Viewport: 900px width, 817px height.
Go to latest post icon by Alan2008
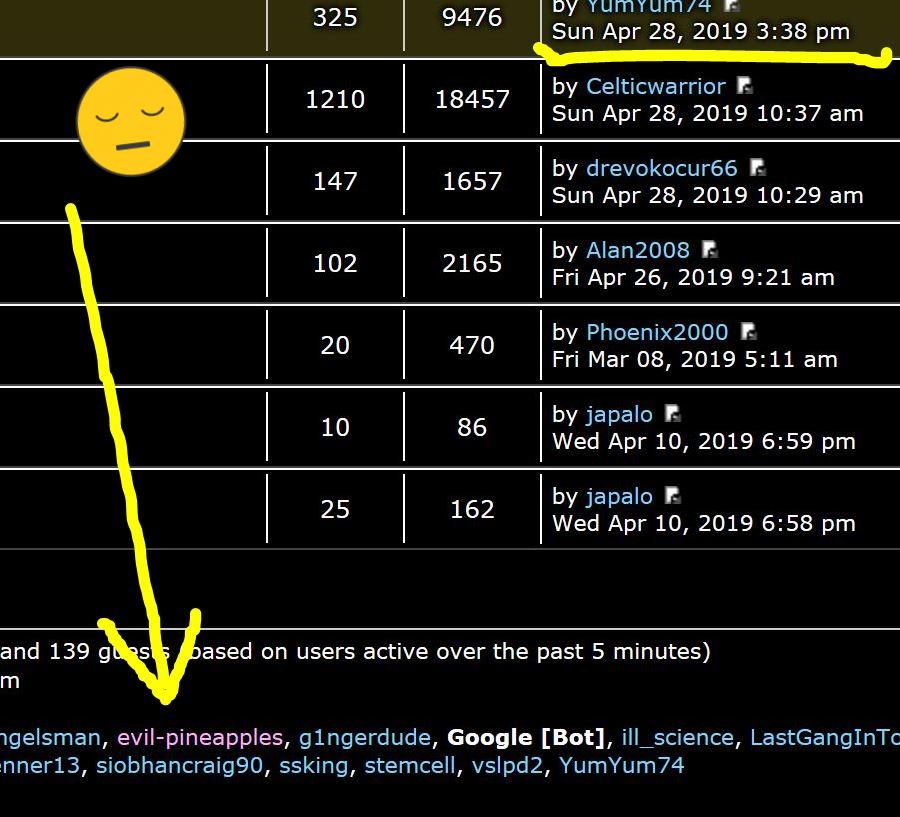(709, 251)
